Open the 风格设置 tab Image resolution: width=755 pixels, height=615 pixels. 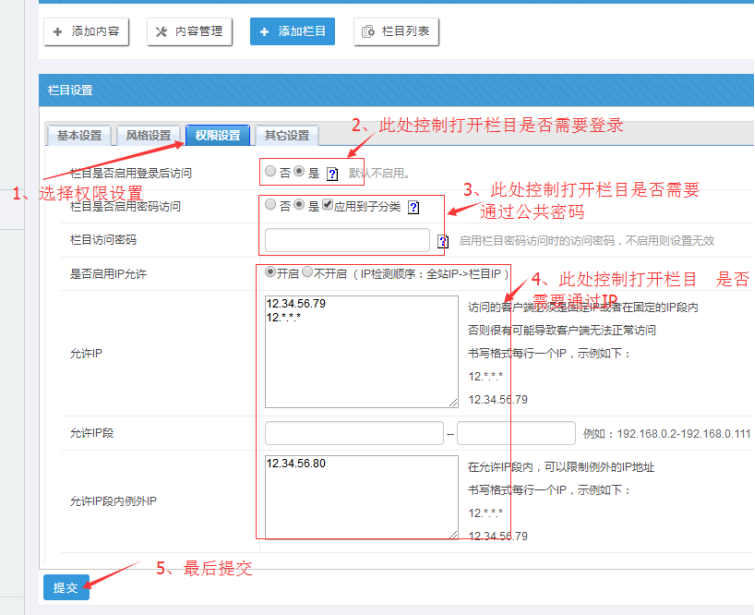(x=148, y=136)
